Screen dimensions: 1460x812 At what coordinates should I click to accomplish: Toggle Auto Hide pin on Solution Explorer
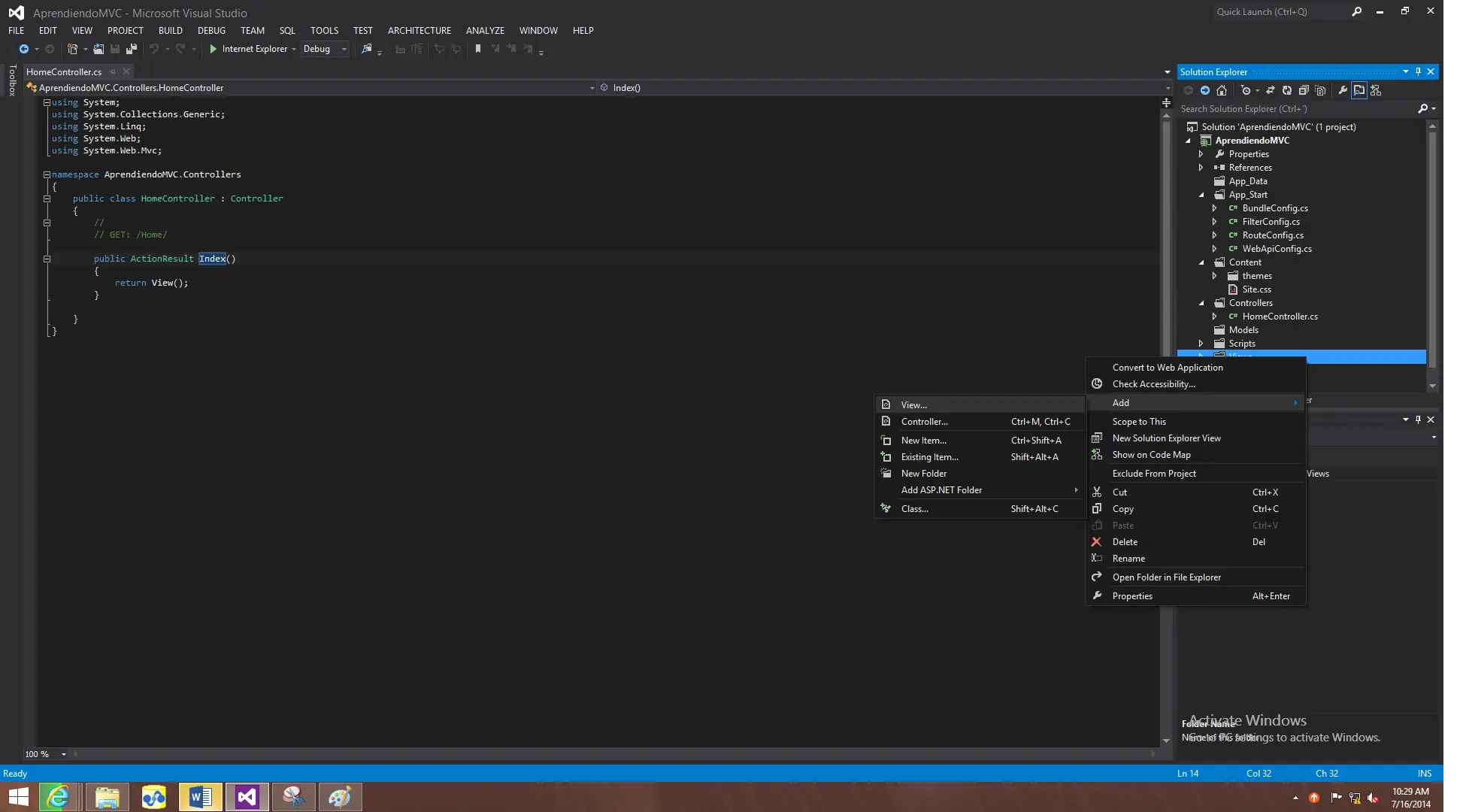click(x=1419, y=72)
